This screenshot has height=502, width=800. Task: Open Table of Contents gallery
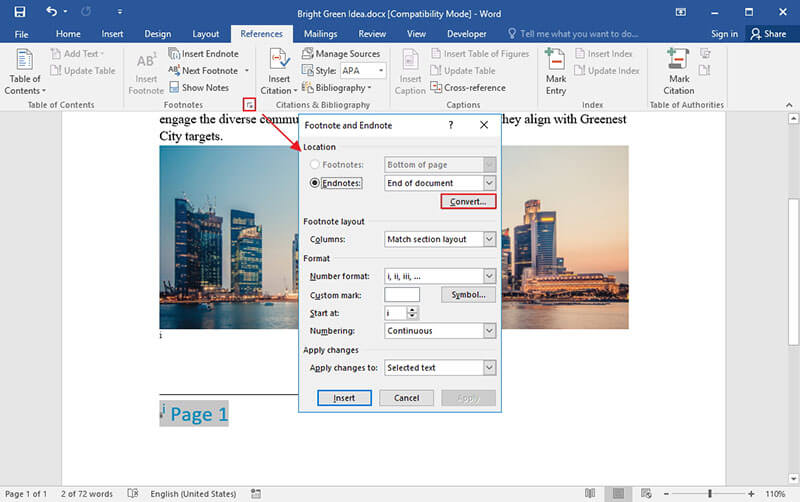tap(24, 72)
